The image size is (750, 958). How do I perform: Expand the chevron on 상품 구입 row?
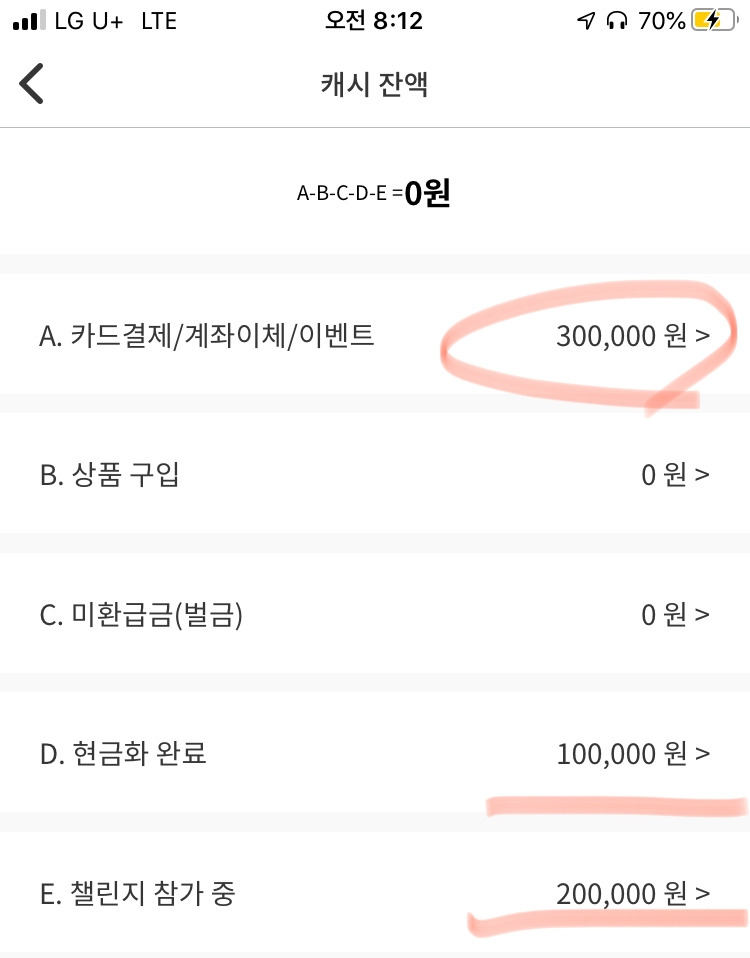[x=702, y=474]
